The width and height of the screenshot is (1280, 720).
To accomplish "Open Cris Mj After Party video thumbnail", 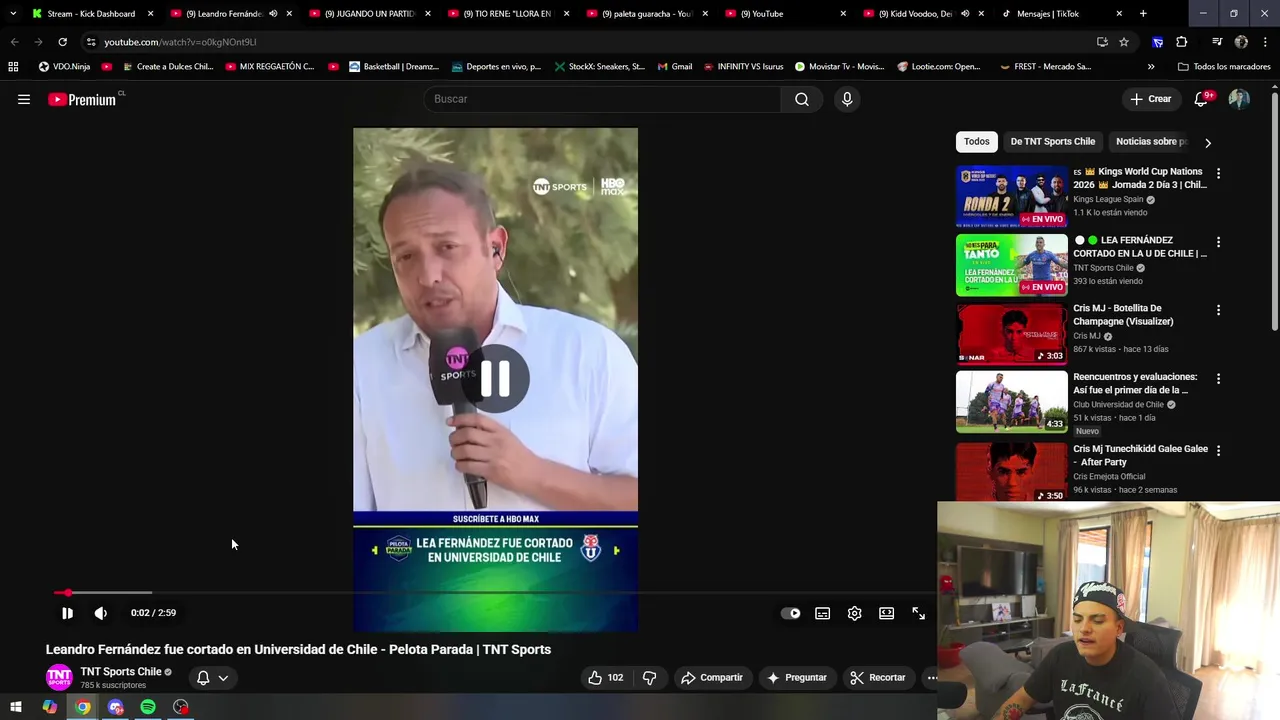I will 1012,470.
